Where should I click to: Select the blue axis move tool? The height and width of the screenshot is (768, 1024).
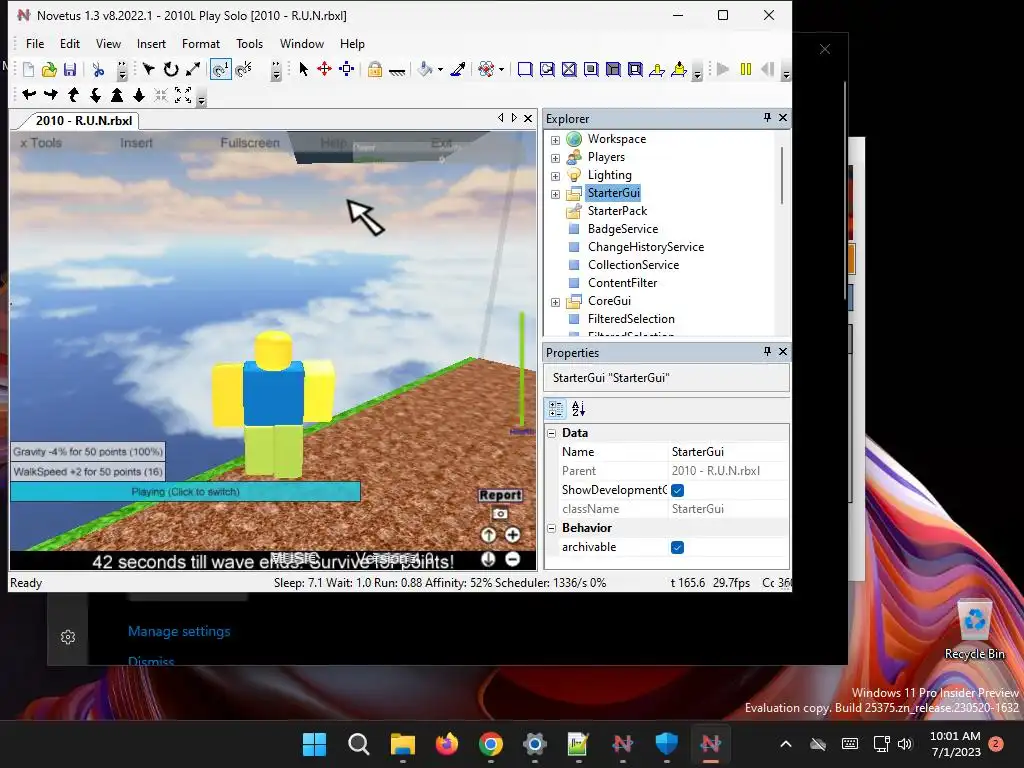pyautogui.click(x=347, y=69)
